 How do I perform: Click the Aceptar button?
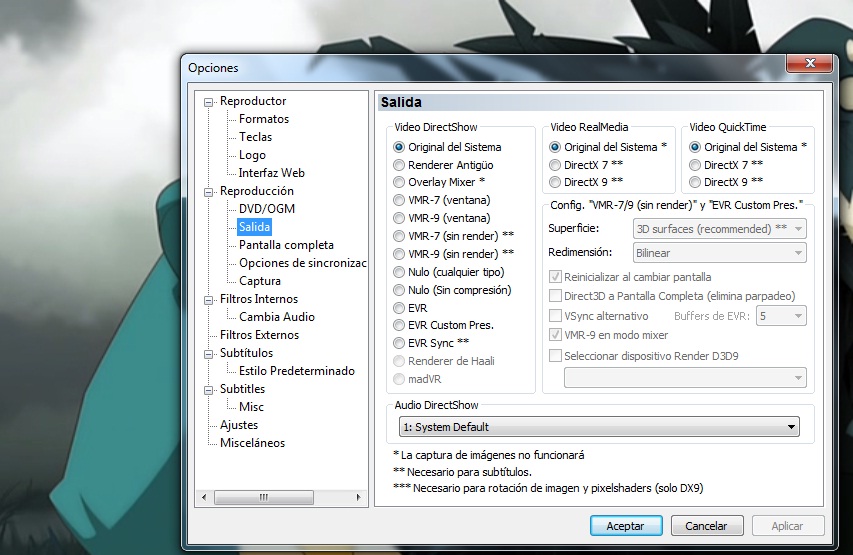click(625, 525)
